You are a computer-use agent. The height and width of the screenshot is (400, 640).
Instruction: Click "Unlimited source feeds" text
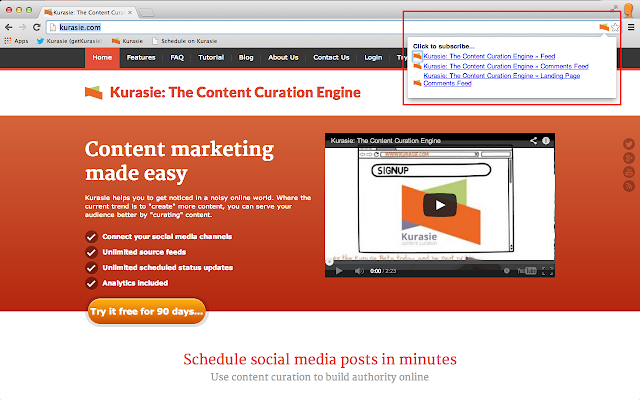[x=144, y=252]
